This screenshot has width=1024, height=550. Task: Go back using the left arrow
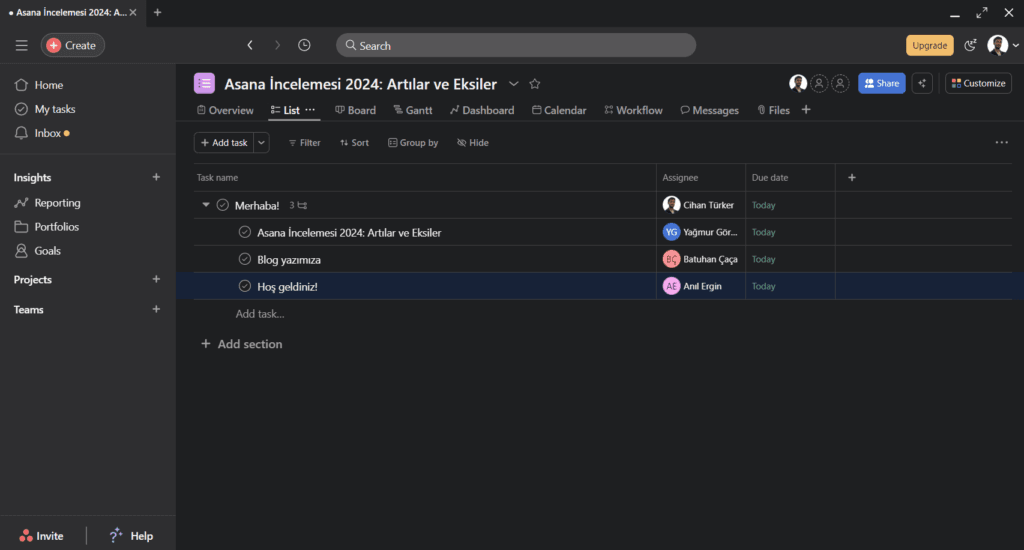[250, 45]
